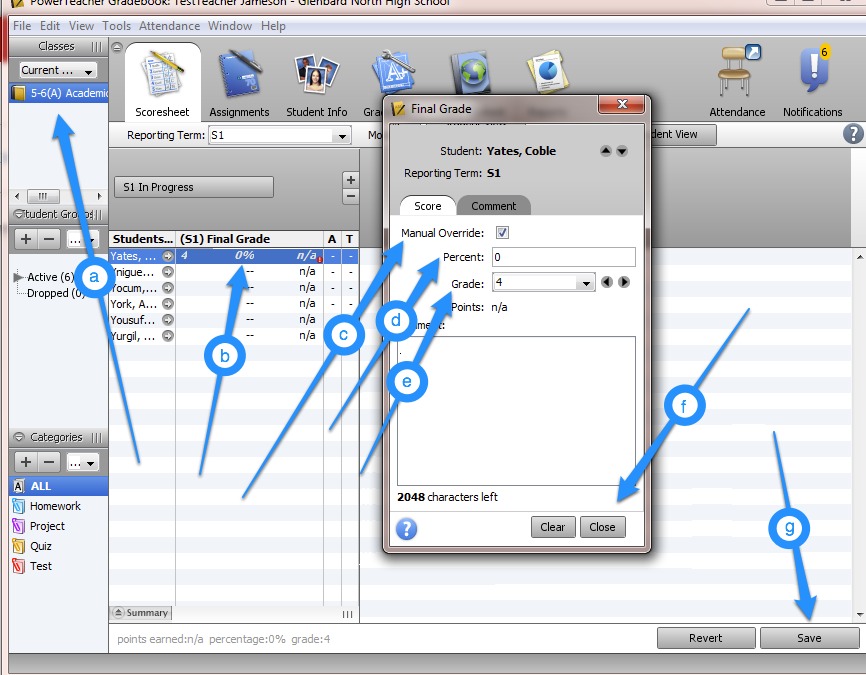Open the Reporting Term dropdown
The image size is (866, 675).
[342, 136]
